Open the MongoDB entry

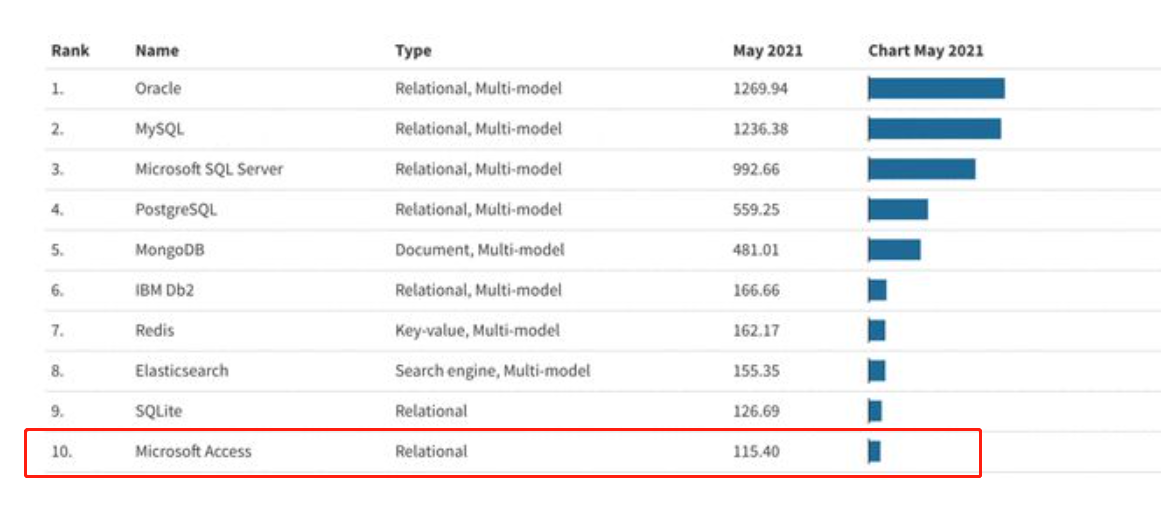[x=170, y=250]
